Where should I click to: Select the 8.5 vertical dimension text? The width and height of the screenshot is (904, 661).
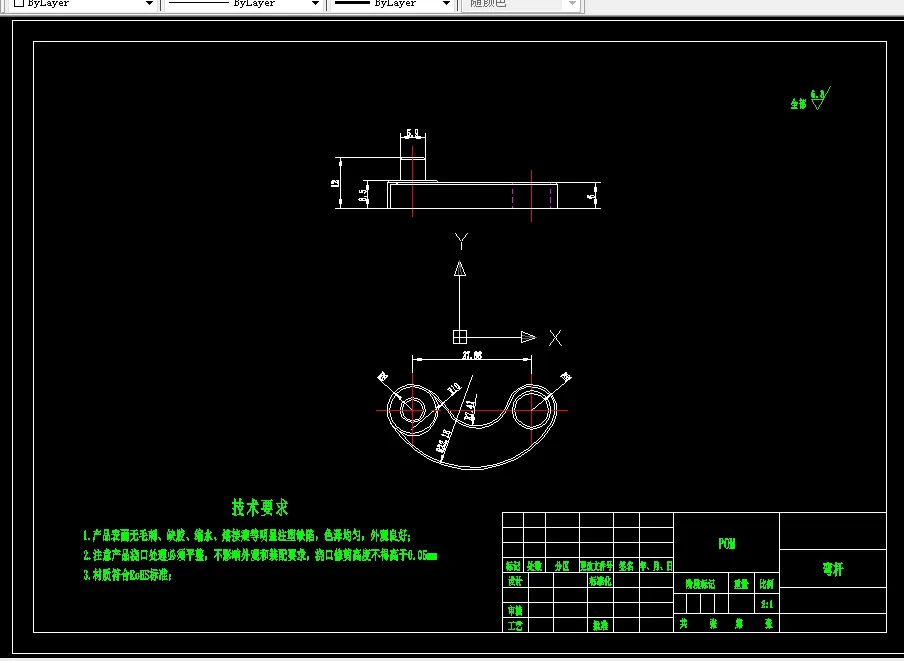coord(363,195)
